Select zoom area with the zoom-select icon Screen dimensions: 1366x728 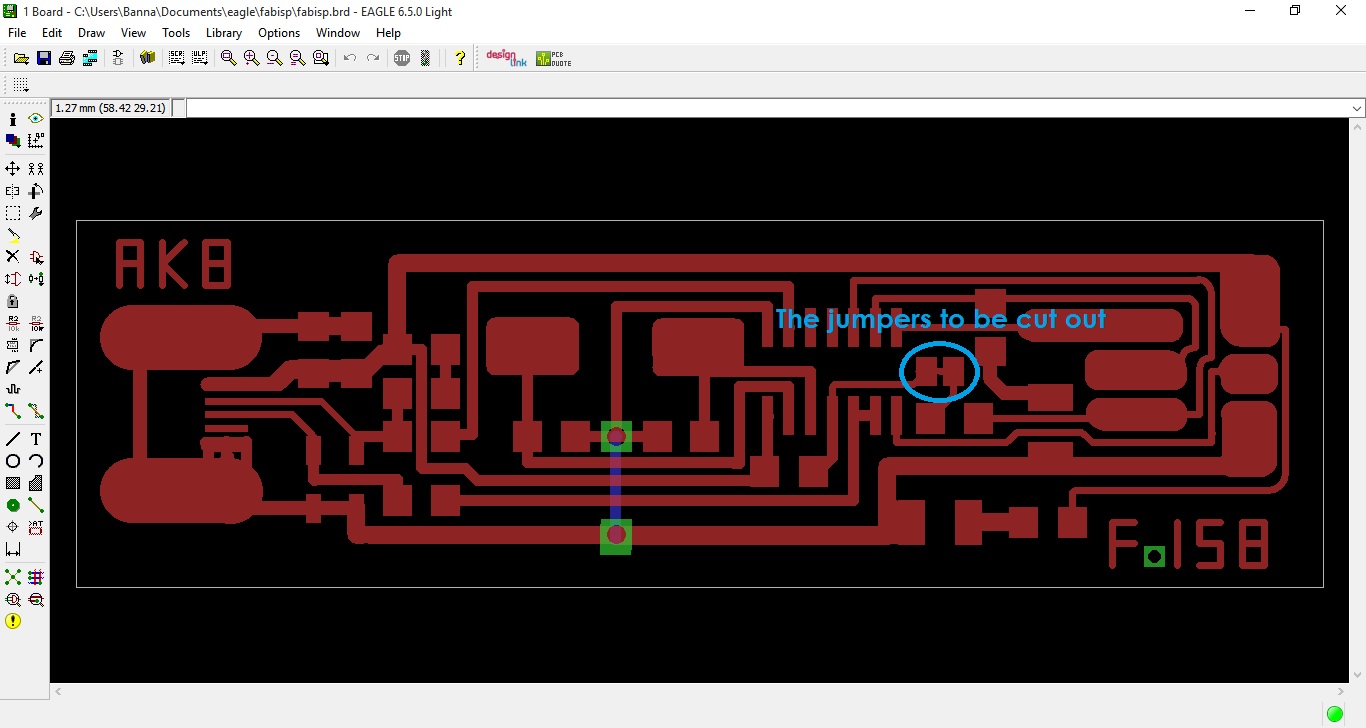321,58
